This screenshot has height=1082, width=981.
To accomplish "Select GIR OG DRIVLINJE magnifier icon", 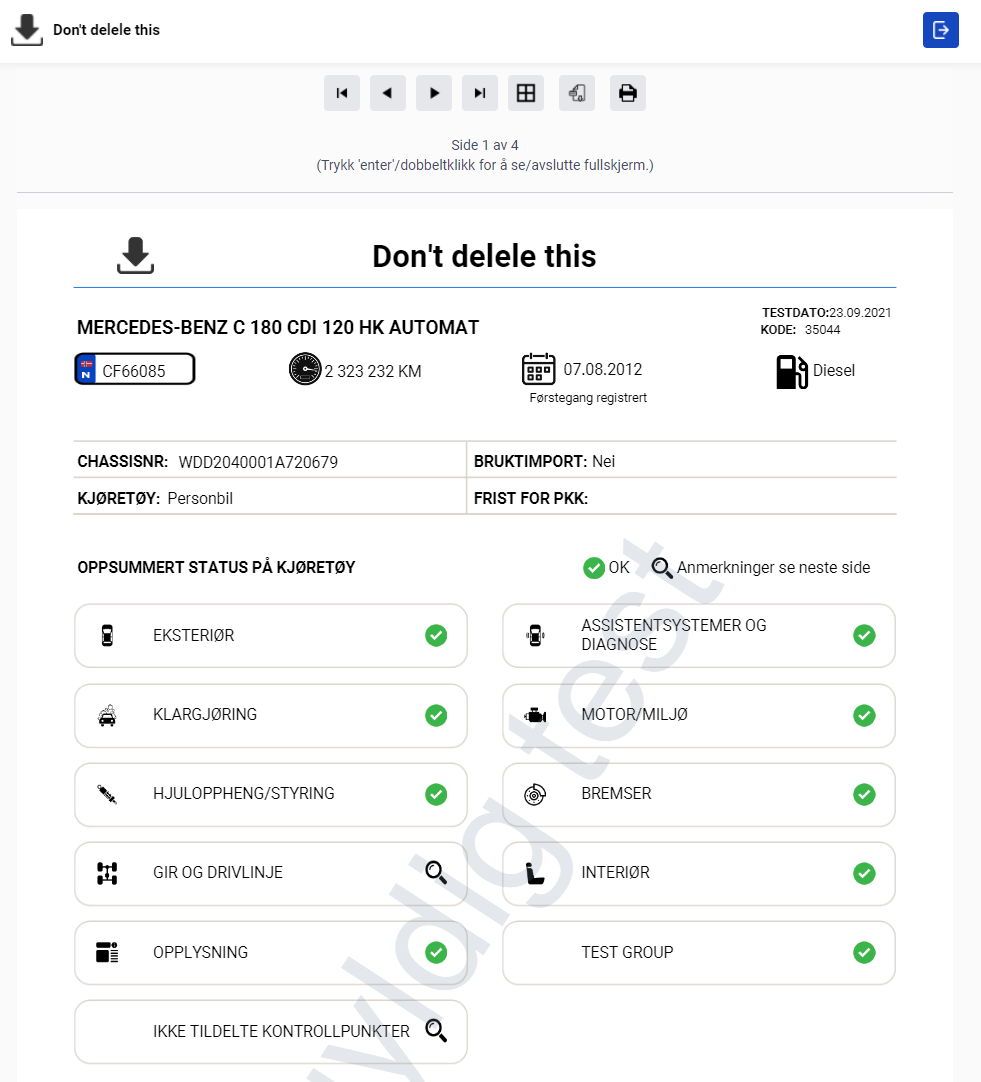I will point(436,873).
